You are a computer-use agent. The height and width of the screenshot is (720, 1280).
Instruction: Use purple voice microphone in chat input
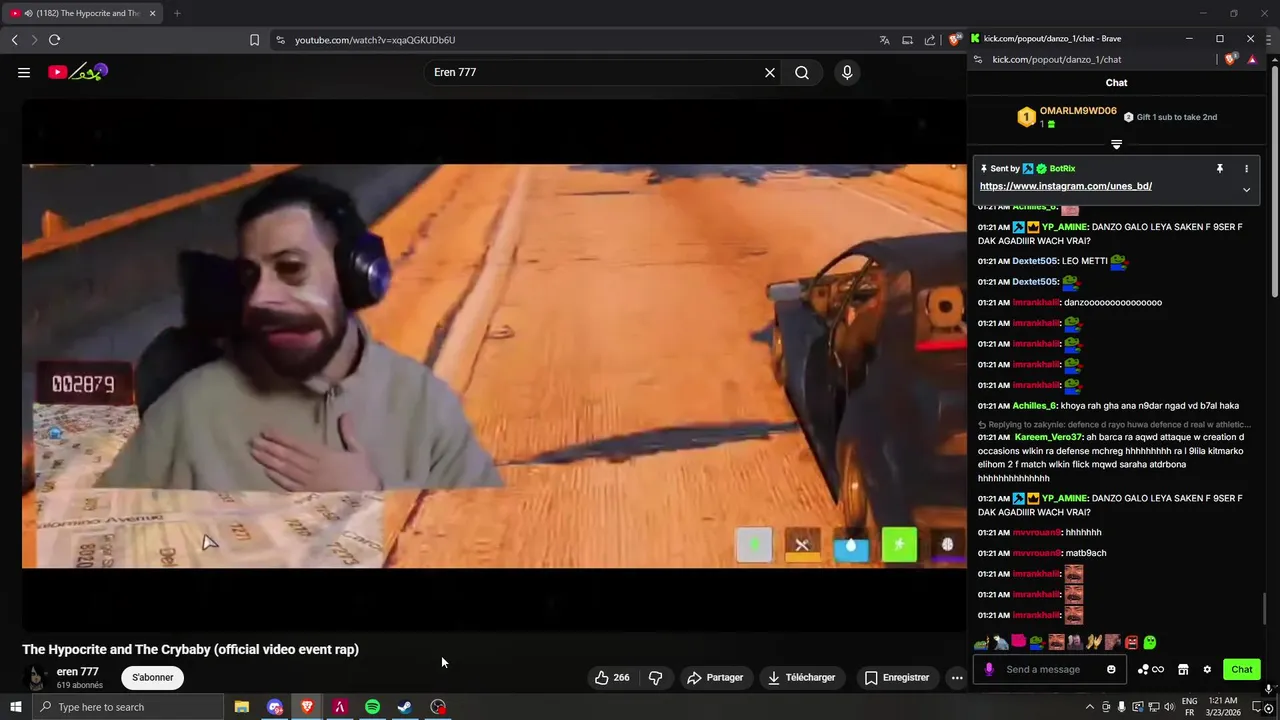(x=989, y=669)
